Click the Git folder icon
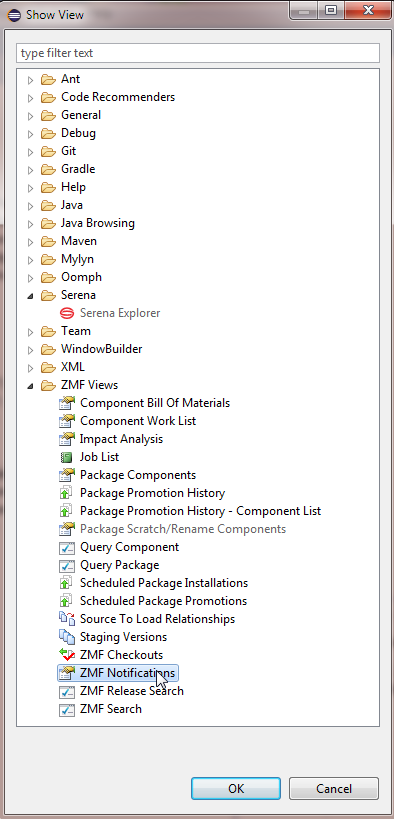399x819 pixels. coord(49,151)
